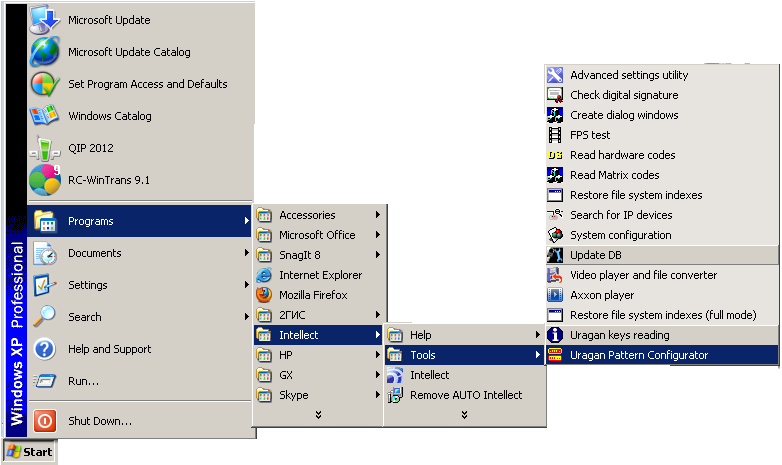The image size is (782, 465).
Task: Show more items in Programs menu chevron
Action: 318,415
